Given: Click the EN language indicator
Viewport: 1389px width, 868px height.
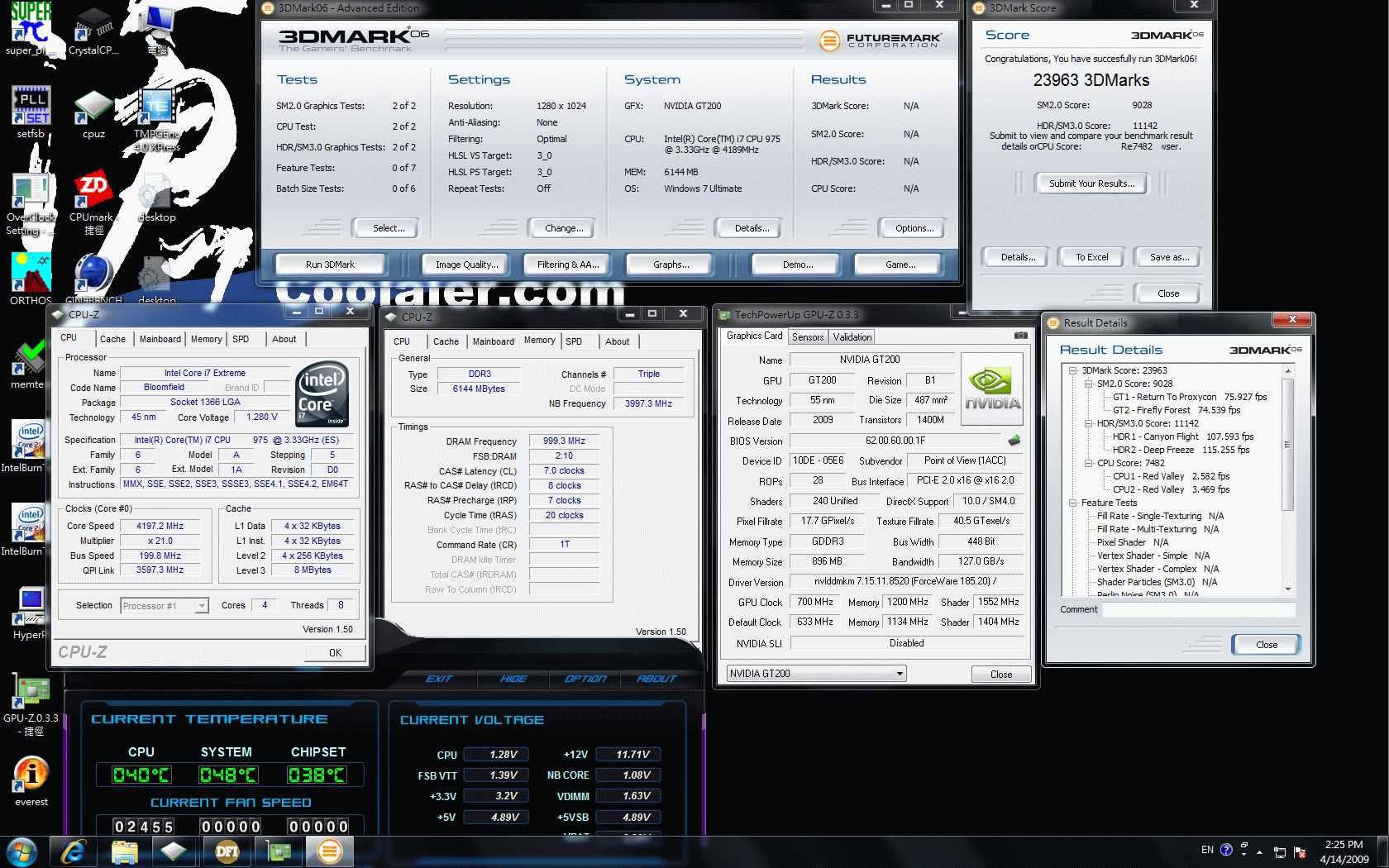Looking at the screenshot, I should click(1207, 850).
